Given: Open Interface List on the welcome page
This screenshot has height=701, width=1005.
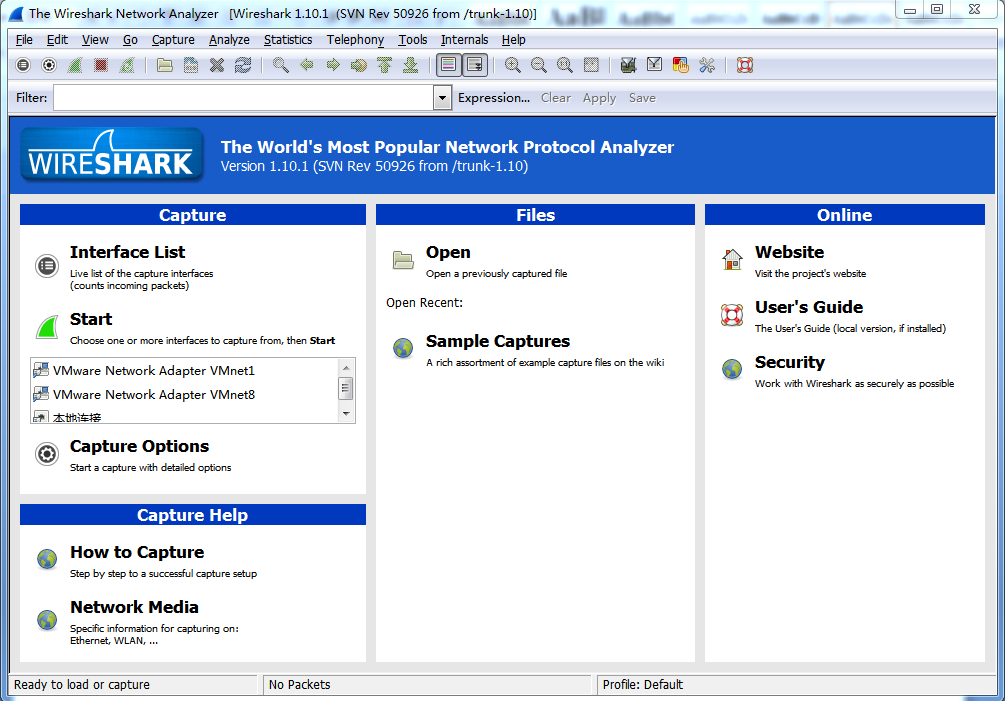Looking at the screenshot, I should tap(128, 252).
